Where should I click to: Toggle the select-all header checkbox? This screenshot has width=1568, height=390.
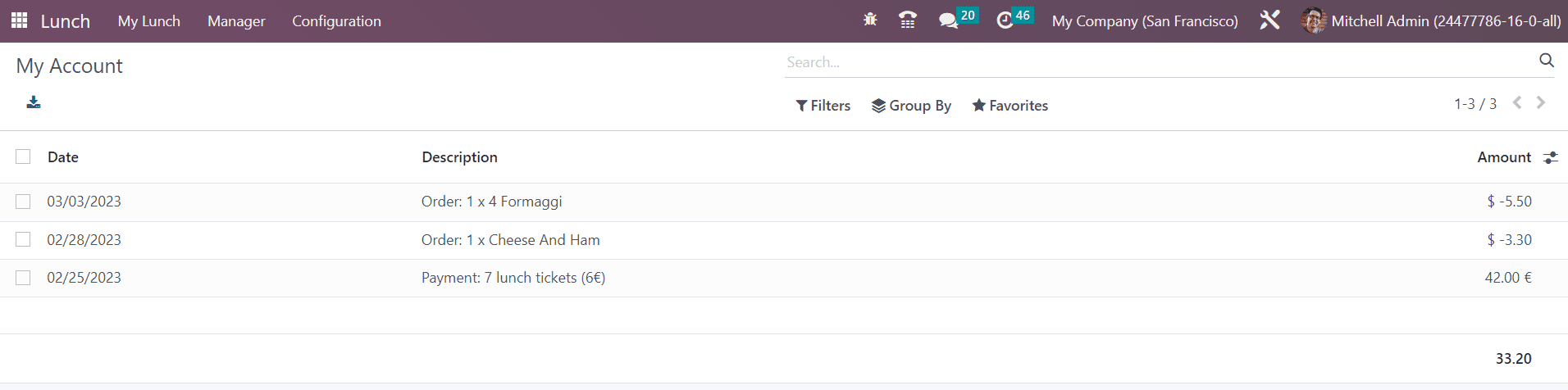click(x=23, y=156)
